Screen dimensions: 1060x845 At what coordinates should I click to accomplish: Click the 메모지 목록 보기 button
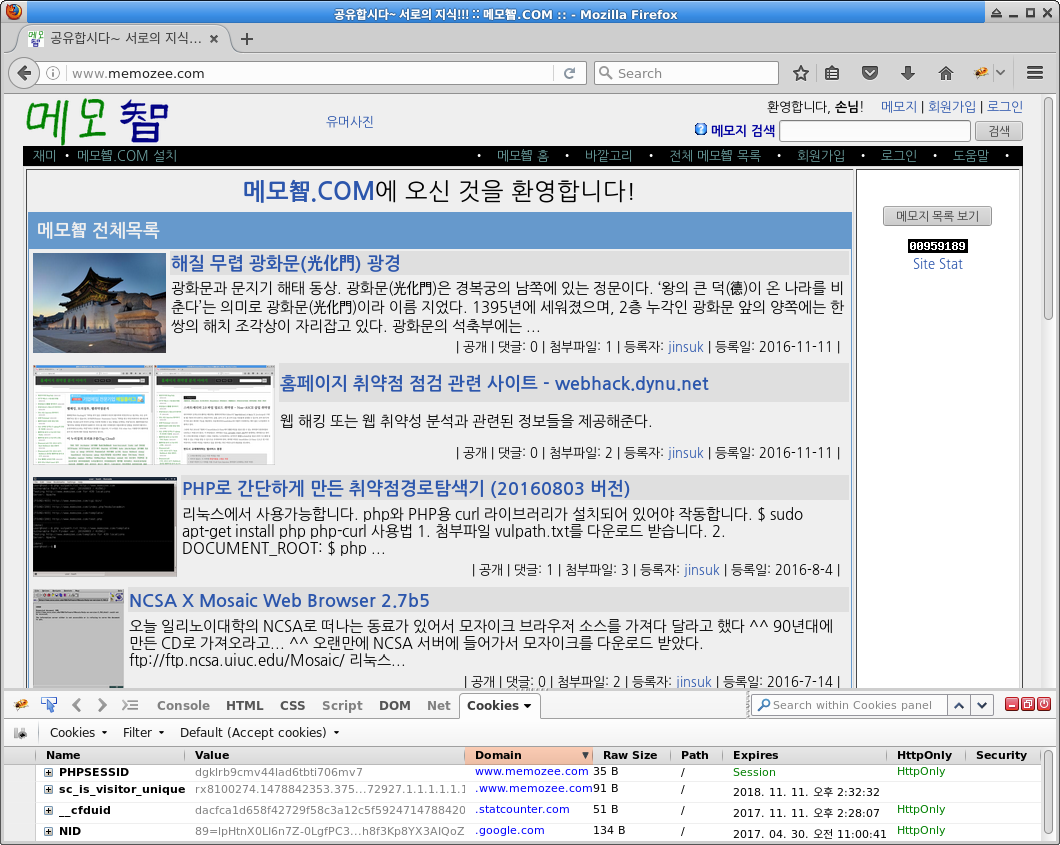(x=937, y=216)
